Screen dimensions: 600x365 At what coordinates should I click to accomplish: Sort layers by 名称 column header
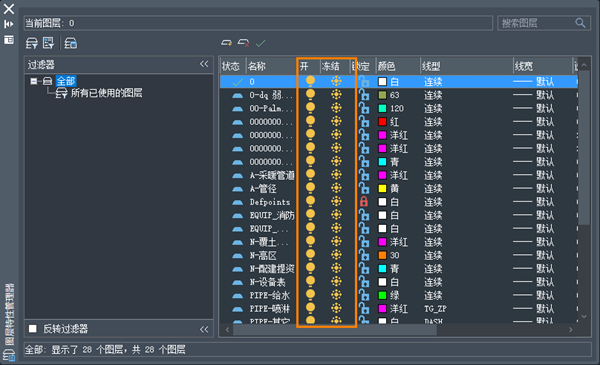256,67
